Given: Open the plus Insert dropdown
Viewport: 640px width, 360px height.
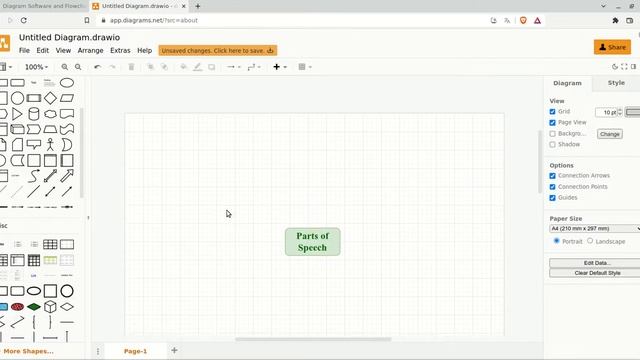Looking at the screenshot, I should click(x=280, y=67).
